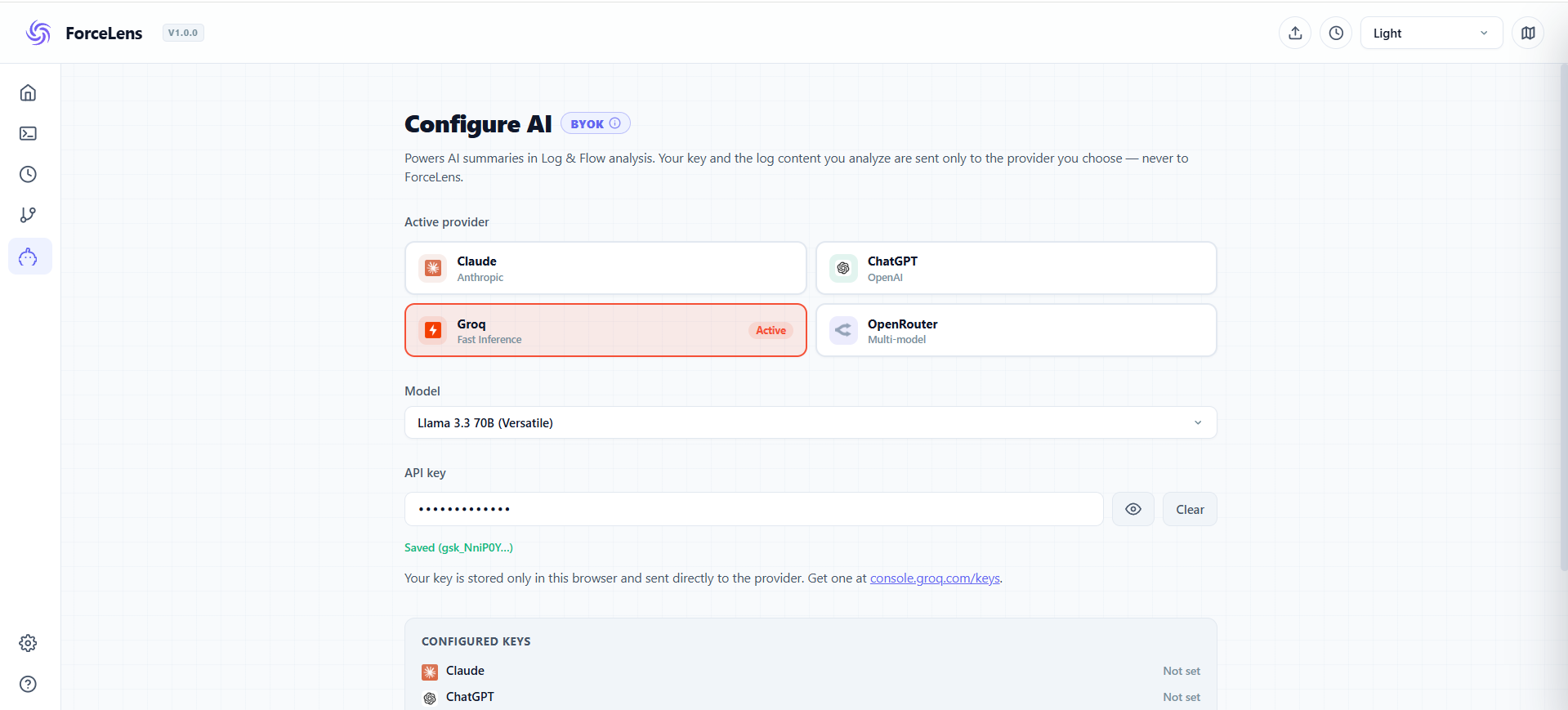Clear the saved API key
Image resolution: width=1568 pixels, height=710 pixels.
pos(1190,509)
